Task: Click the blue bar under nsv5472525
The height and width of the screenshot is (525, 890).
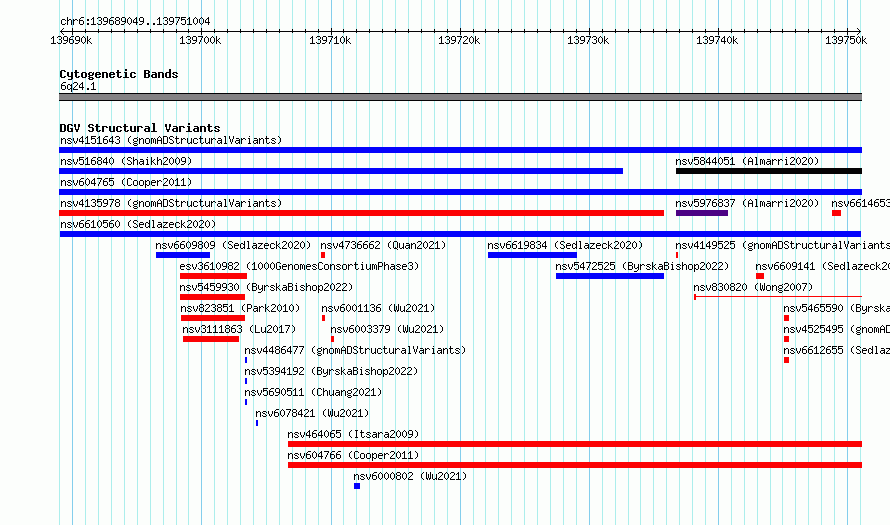Action: click(610, 276)
